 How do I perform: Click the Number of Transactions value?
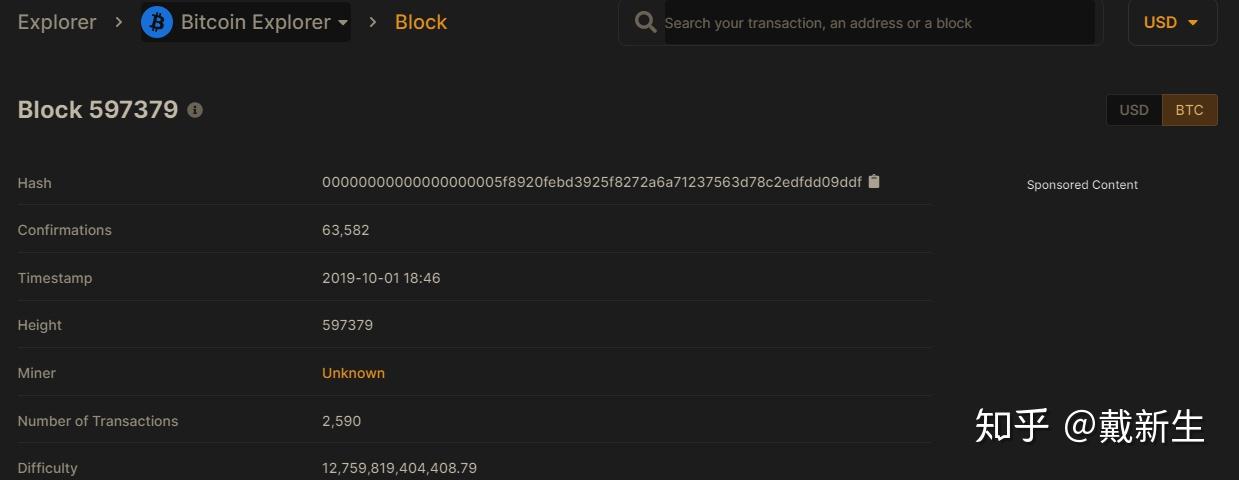341,421
